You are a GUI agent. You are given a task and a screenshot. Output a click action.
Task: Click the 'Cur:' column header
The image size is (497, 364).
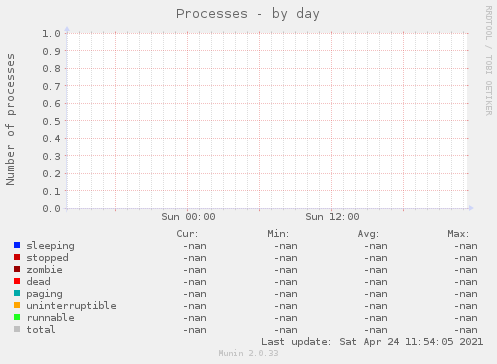coord(187,234)
